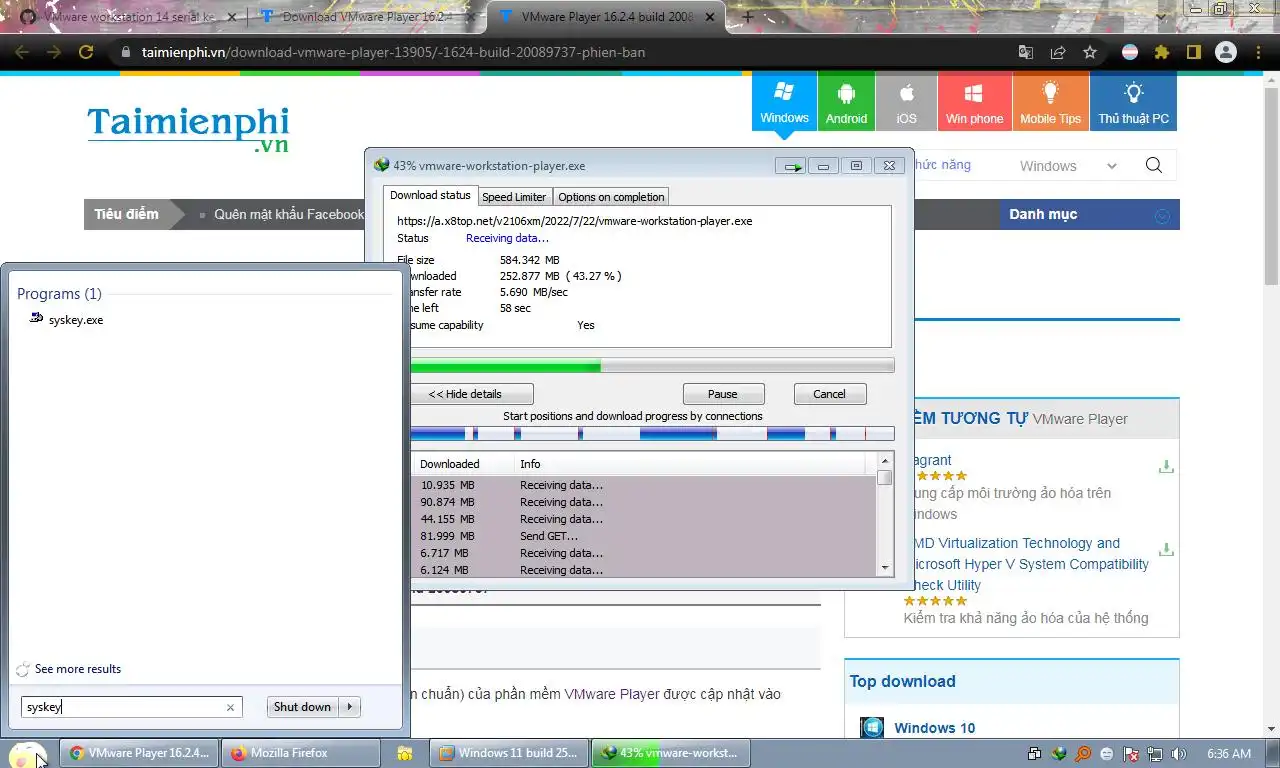Click the connections progress segment bar
The width and height of the screenshot is (1280, 768).
pyautogui.click(x=652, y=433)
